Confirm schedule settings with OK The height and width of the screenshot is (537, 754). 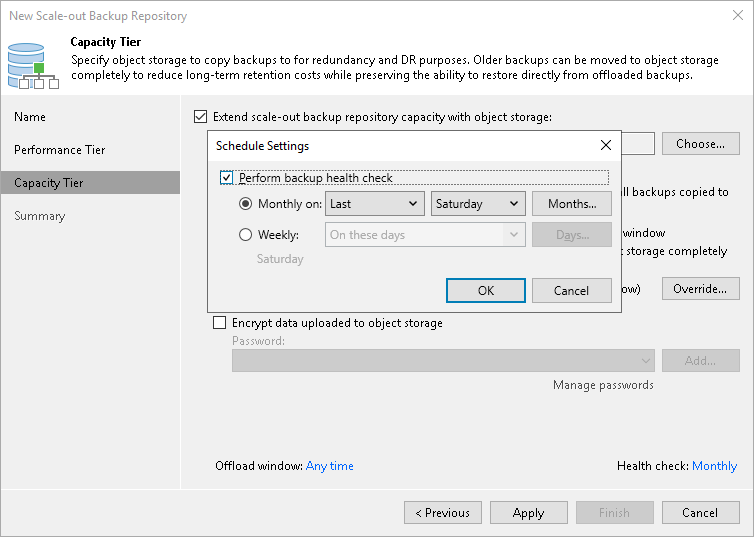click(x=486, y=291)
